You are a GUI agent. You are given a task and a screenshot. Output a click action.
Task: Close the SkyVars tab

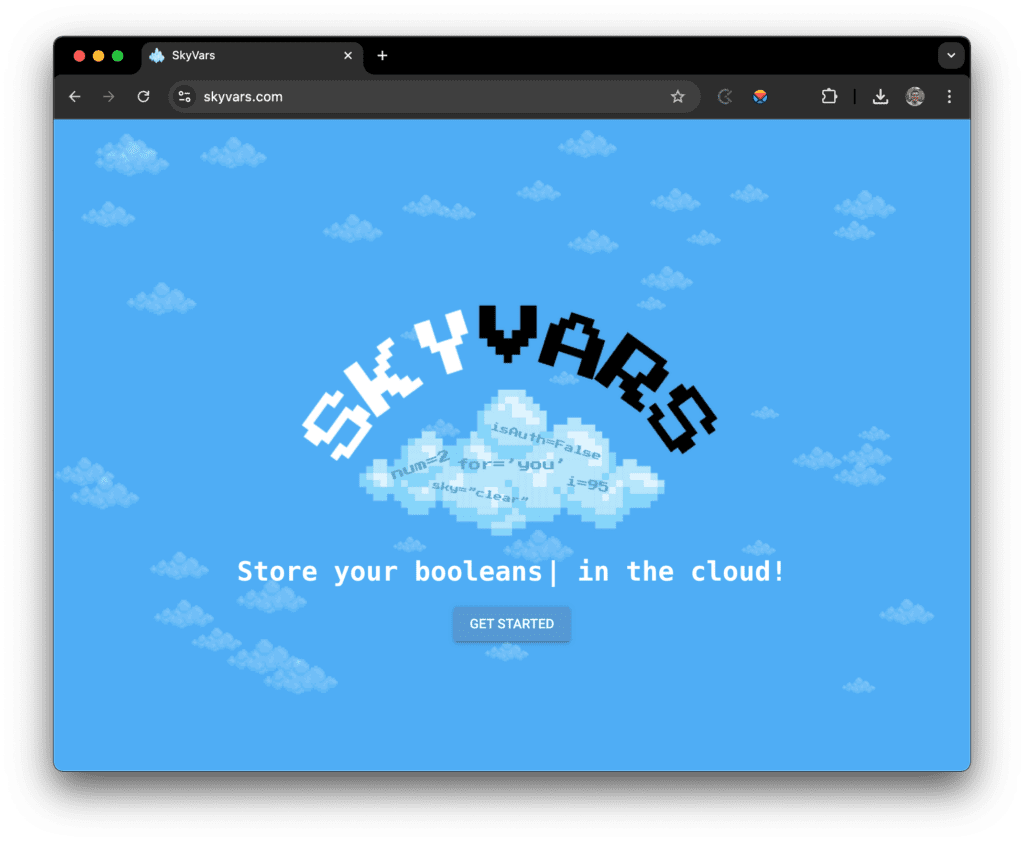coord(347,55)
